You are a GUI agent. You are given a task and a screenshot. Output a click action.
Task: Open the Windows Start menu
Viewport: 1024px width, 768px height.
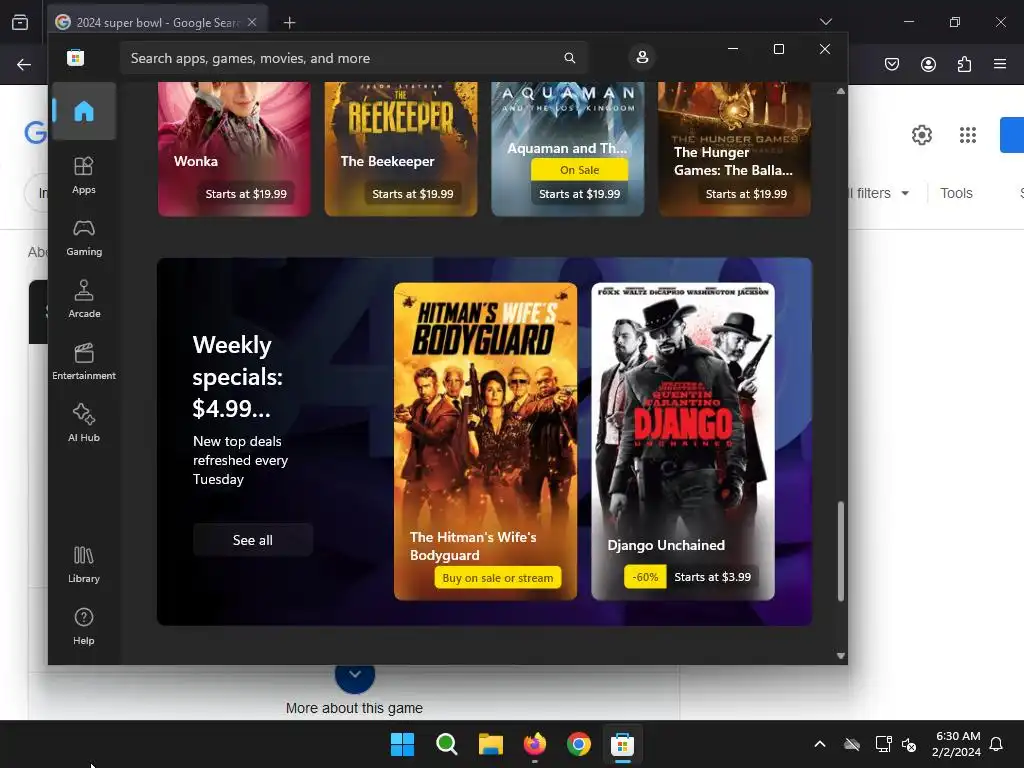(402, 744)
